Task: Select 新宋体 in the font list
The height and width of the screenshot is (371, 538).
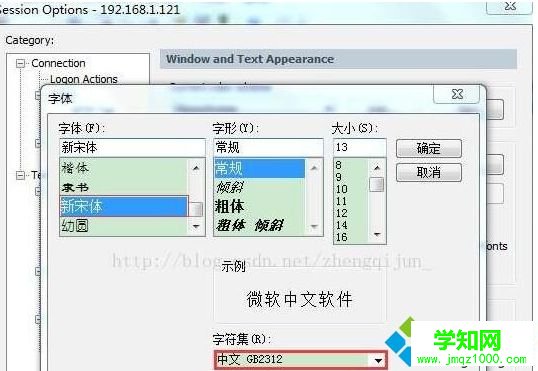Action: (x=124, y=206)
